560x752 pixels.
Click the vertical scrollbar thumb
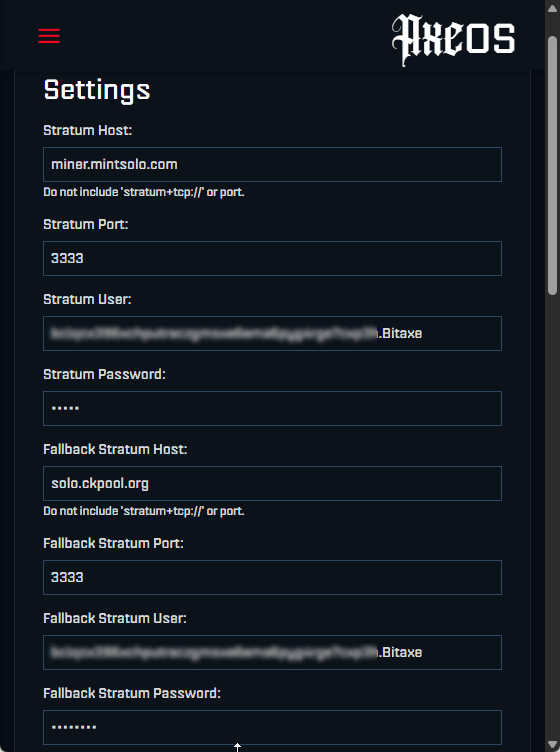552,165
